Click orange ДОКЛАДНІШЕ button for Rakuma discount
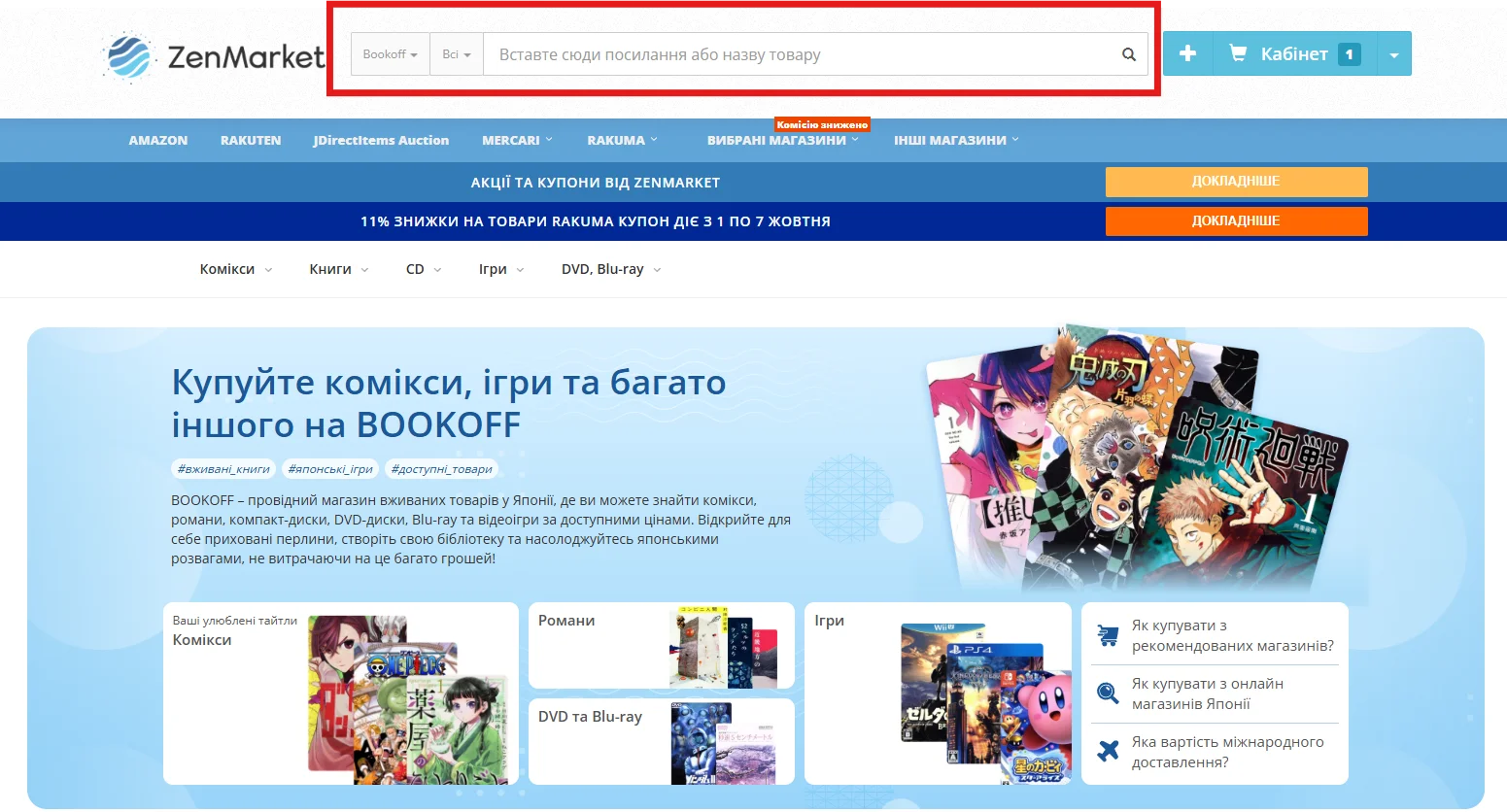1507x812 pixels. pos(1236,221)
